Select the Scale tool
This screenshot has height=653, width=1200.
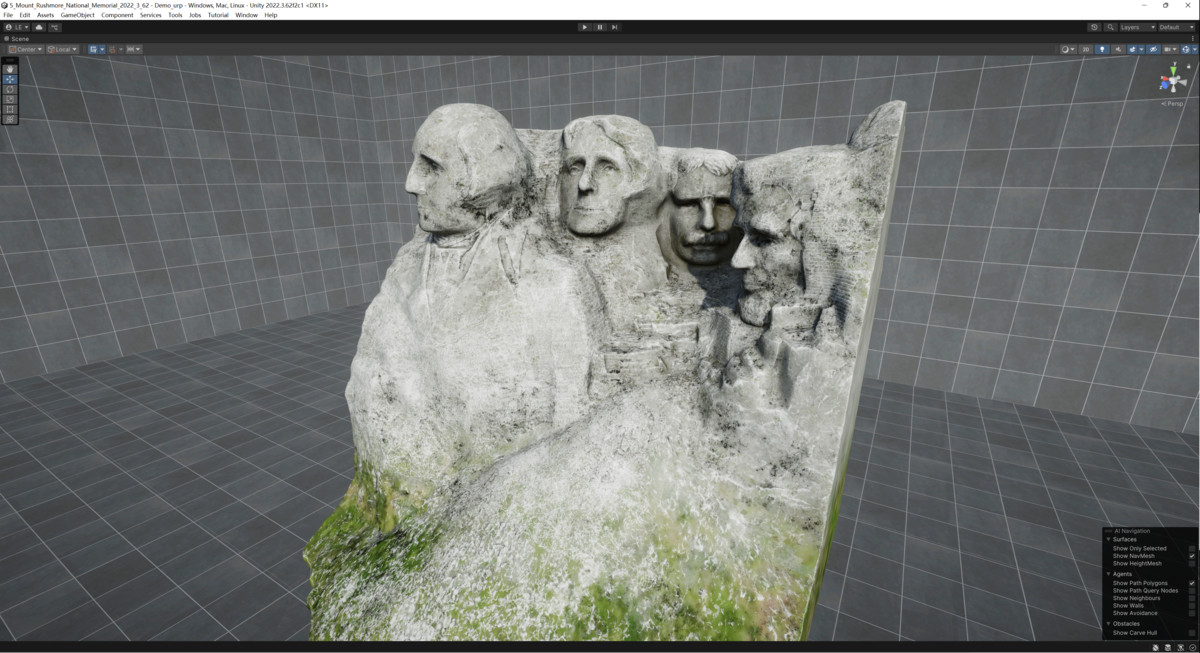pyautogui.click(x=8, y=100)
